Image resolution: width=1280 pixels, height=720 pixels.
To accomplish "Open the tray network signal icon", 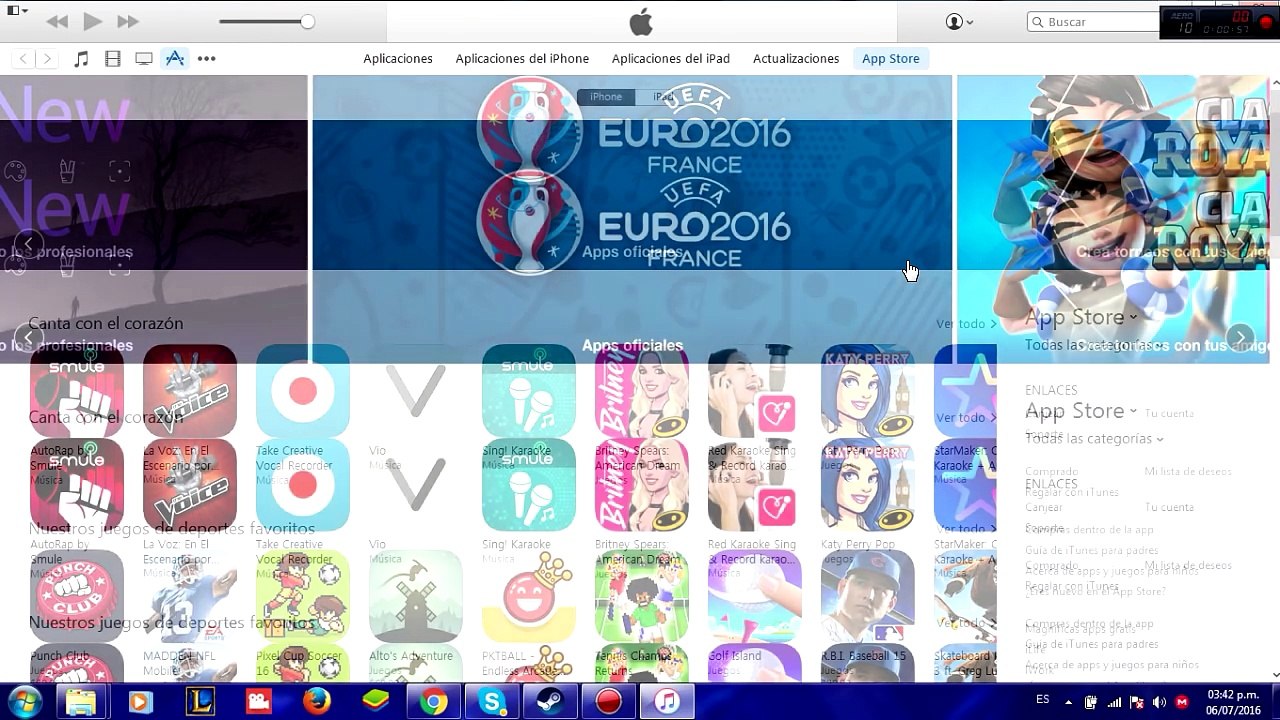I will click(x=1114, y=702).
